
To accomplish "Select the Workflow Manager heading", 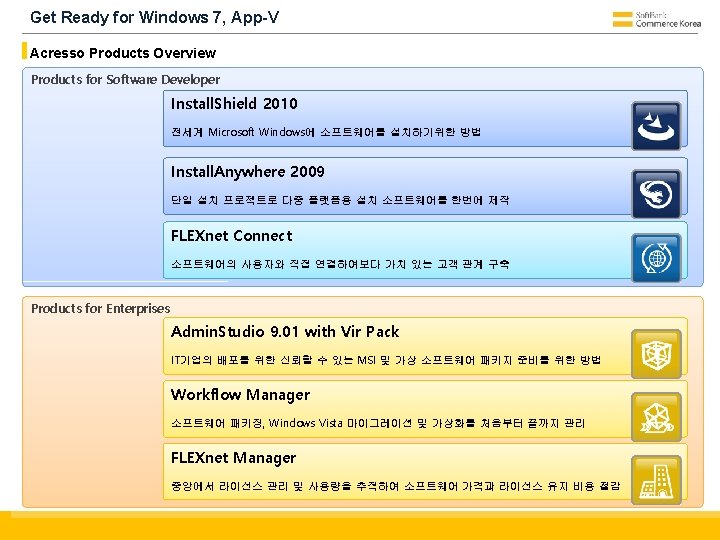I will 240,395.
